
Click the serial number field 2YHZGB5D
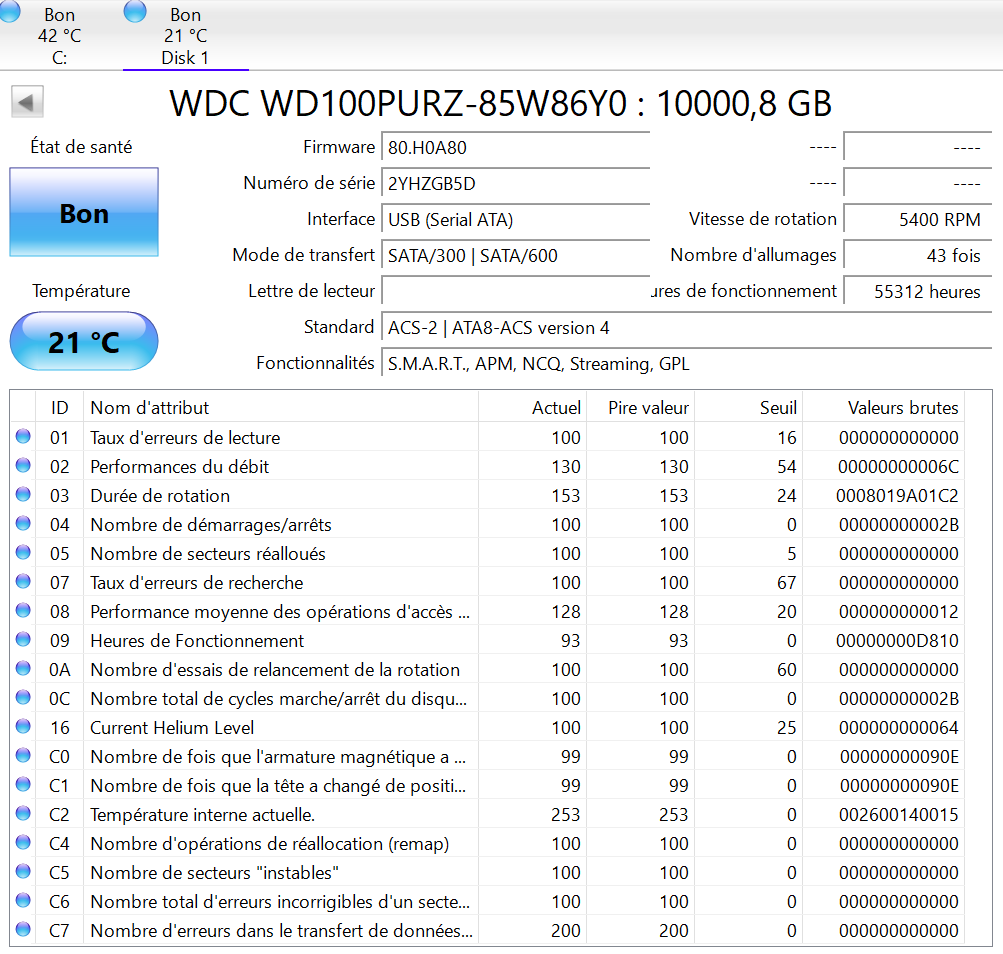(x=516, y=184)
